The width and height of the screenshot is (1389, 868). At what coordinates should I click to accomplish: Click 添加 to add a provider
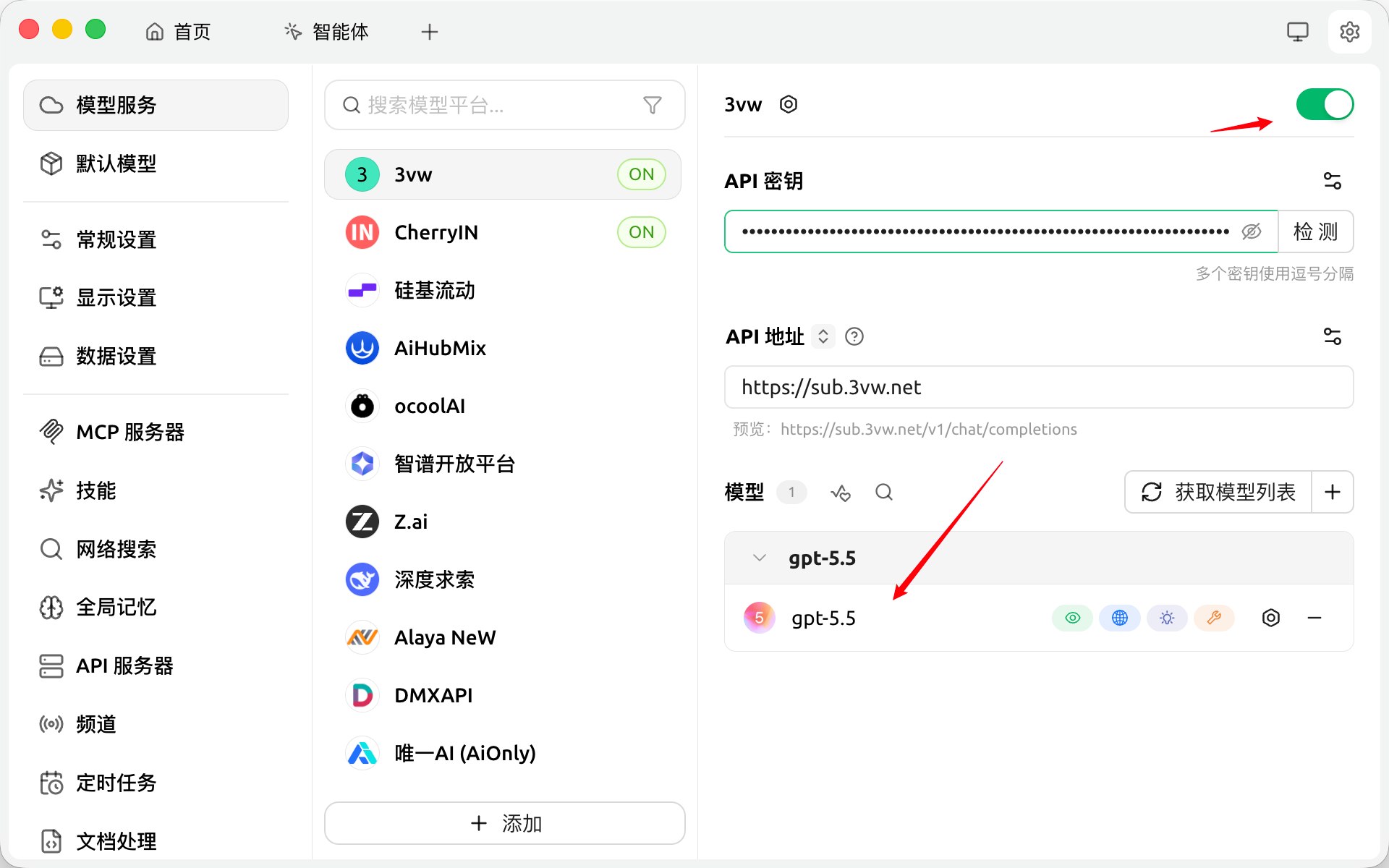(504, 823)
